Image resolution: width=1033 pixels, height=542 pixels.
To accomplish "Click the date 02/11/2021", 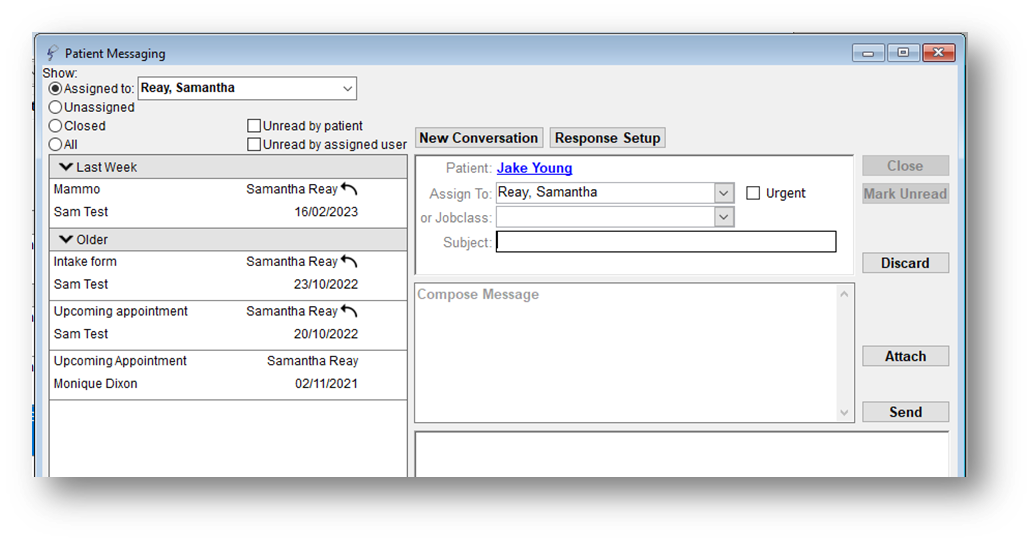I will (x=326, y=384).
